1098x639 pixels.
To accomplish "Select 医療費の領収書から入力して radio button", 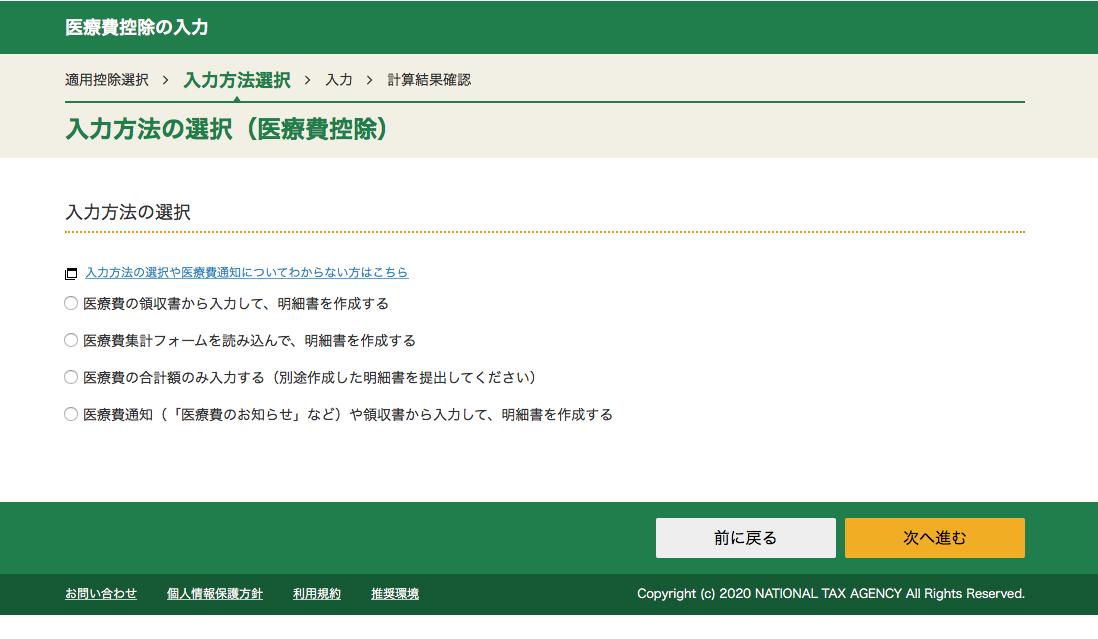I will (71, 303).
